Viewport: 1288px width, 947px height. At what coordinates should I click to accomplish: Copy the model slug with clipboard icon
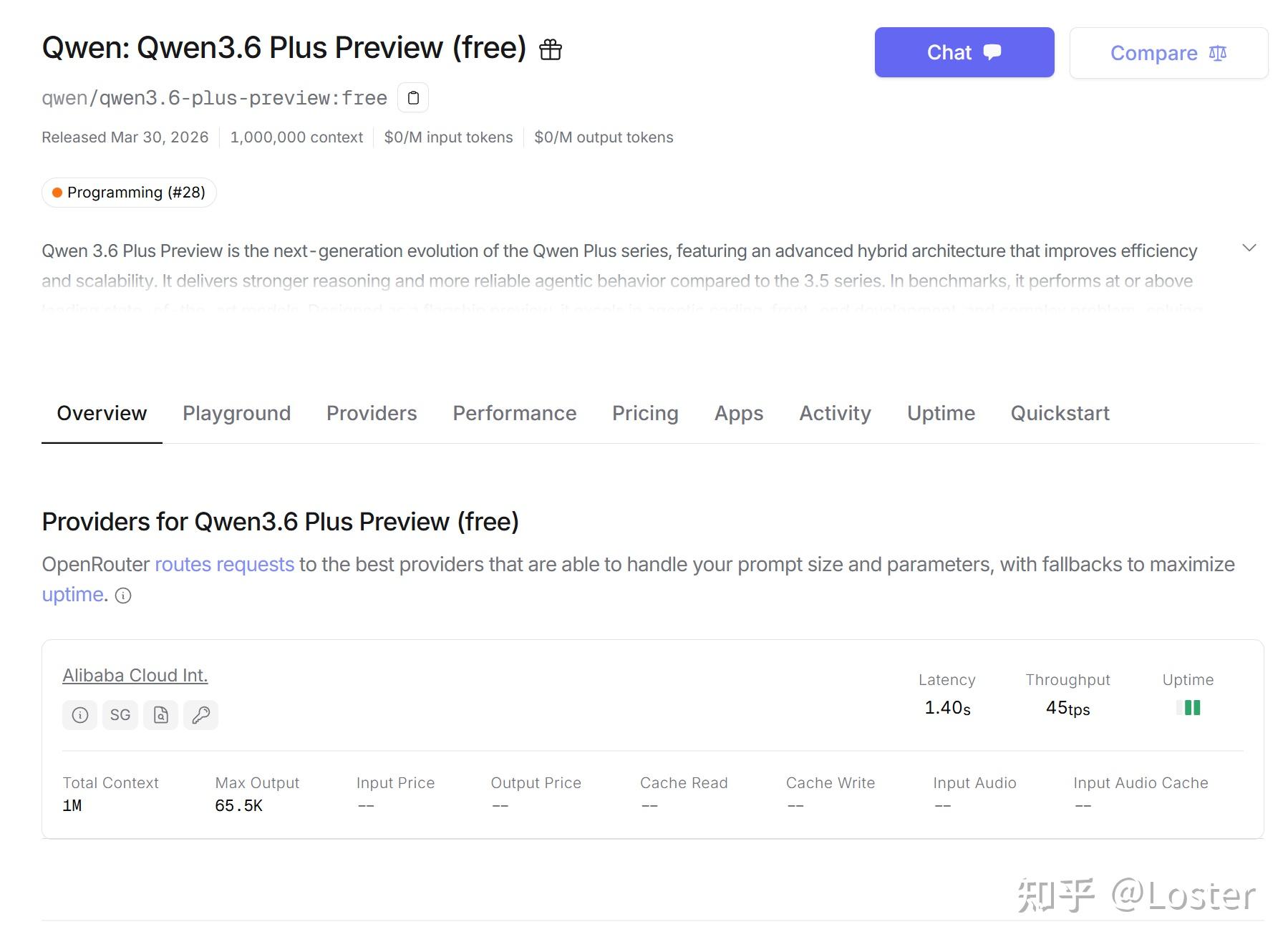point(413,97)
